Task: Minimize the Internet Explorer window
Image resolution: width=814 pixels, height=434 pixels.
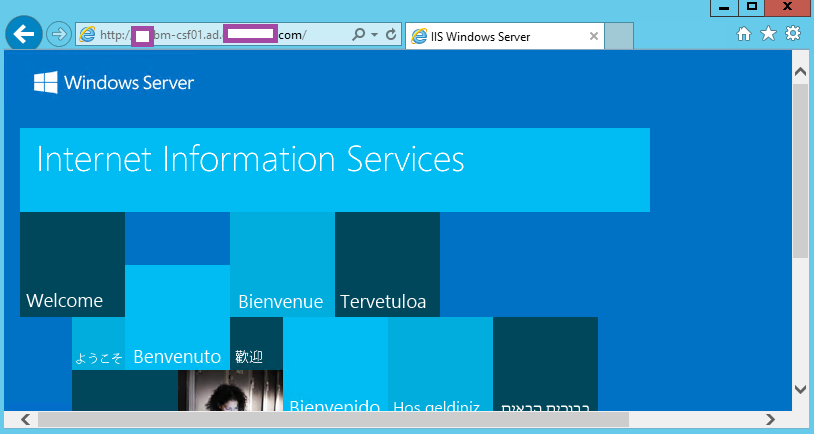Action: (x=724, y=8)
